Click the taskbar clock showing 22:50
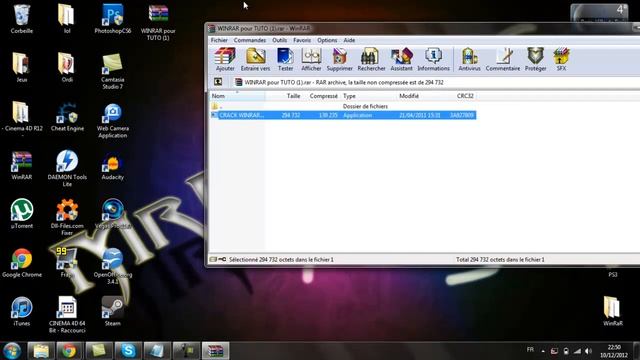Image resolution: width=640 pixels, height=360 pixels. pos(614,351)
